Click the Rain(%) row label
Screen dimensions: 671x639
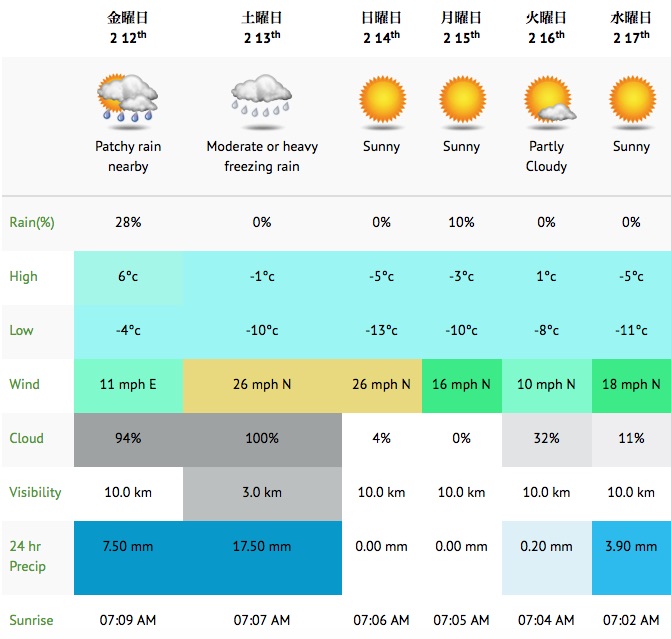click(x=32, y=222)
